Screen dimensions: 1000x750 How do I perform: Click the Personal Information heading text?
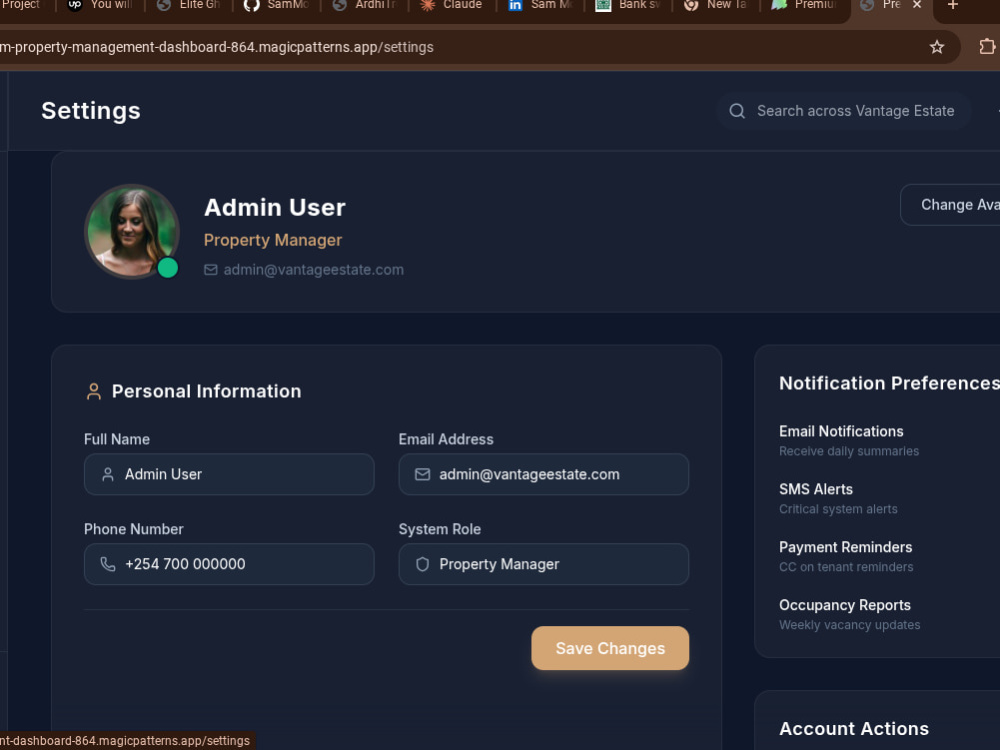pyautogui.click(x=207, y=392)
